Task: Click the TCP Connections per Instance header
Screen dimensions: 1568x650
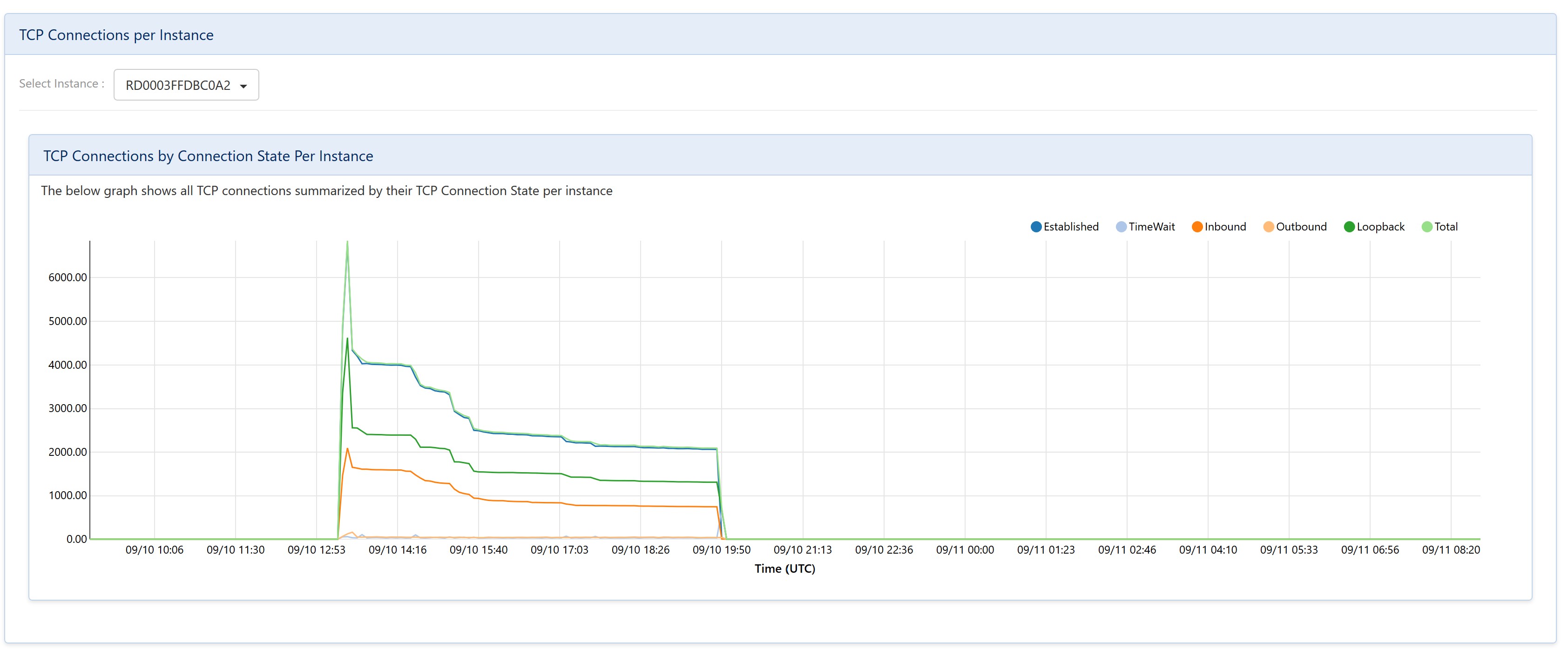Action: pos(115,35)
